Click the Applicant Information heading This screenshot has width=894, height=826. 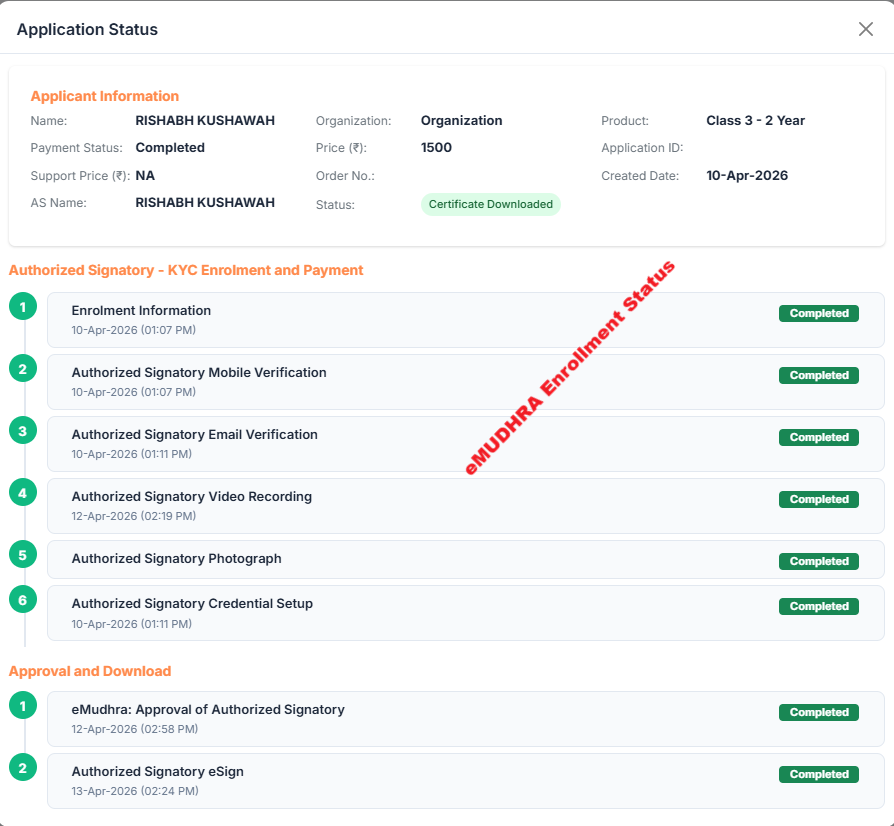pyautogui.click(x=105, y=96)
